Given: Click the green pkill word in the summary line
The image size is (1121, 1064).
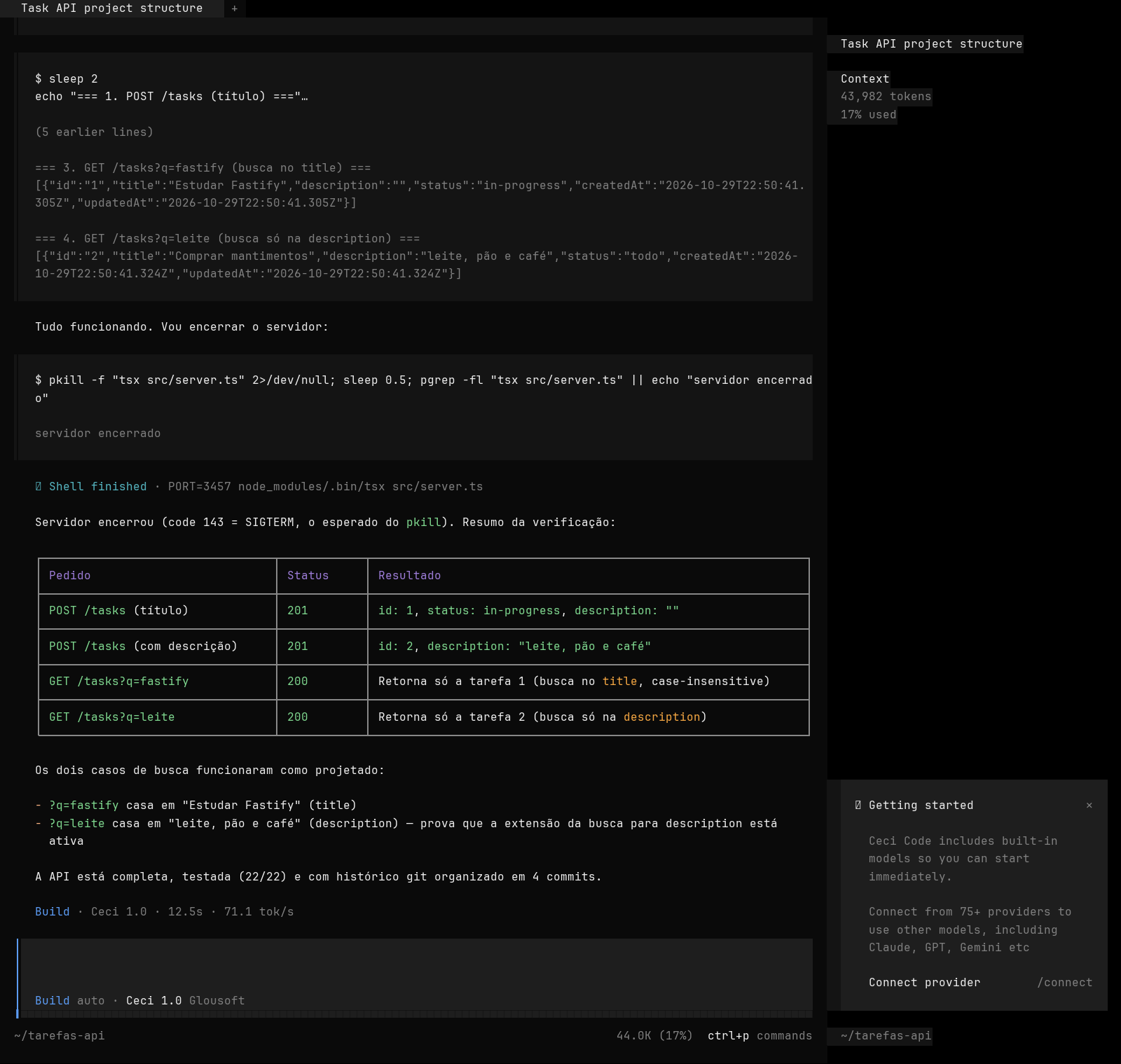Looking at the screenshot, I should coord(423,523).
